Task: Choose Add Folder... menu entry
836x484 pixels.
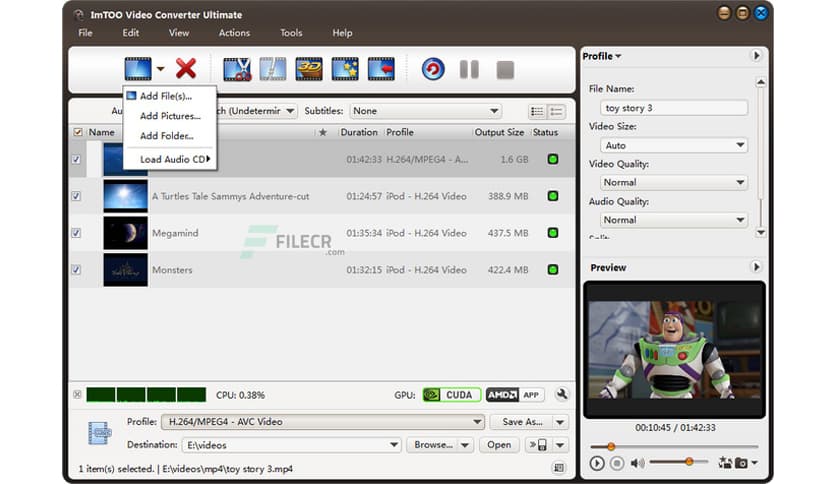Action: 170,136
